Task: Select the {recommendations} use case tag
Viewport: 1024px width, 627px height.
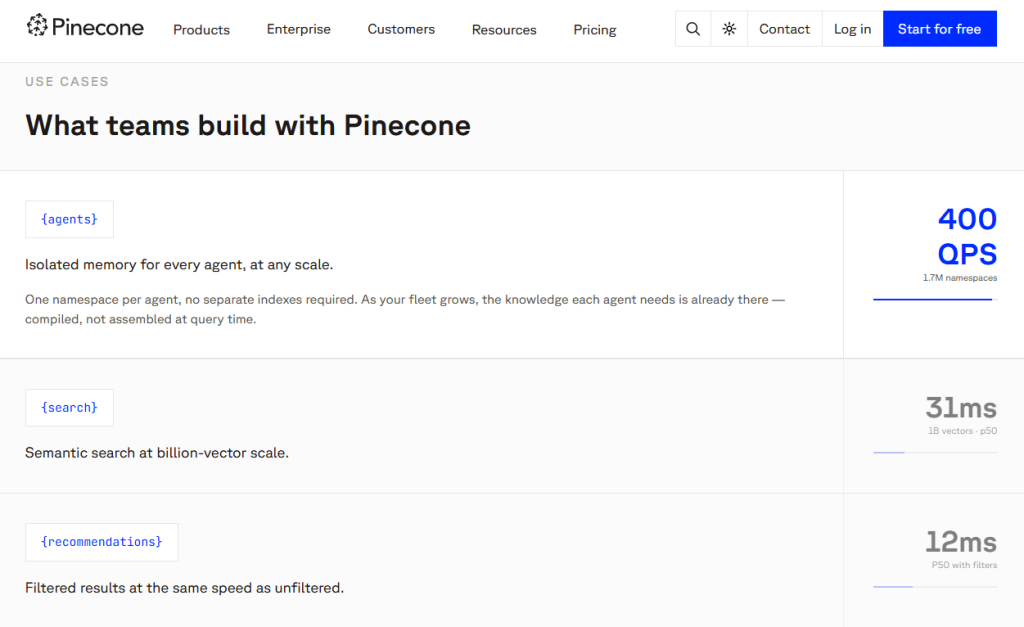Action: (102, 542)
